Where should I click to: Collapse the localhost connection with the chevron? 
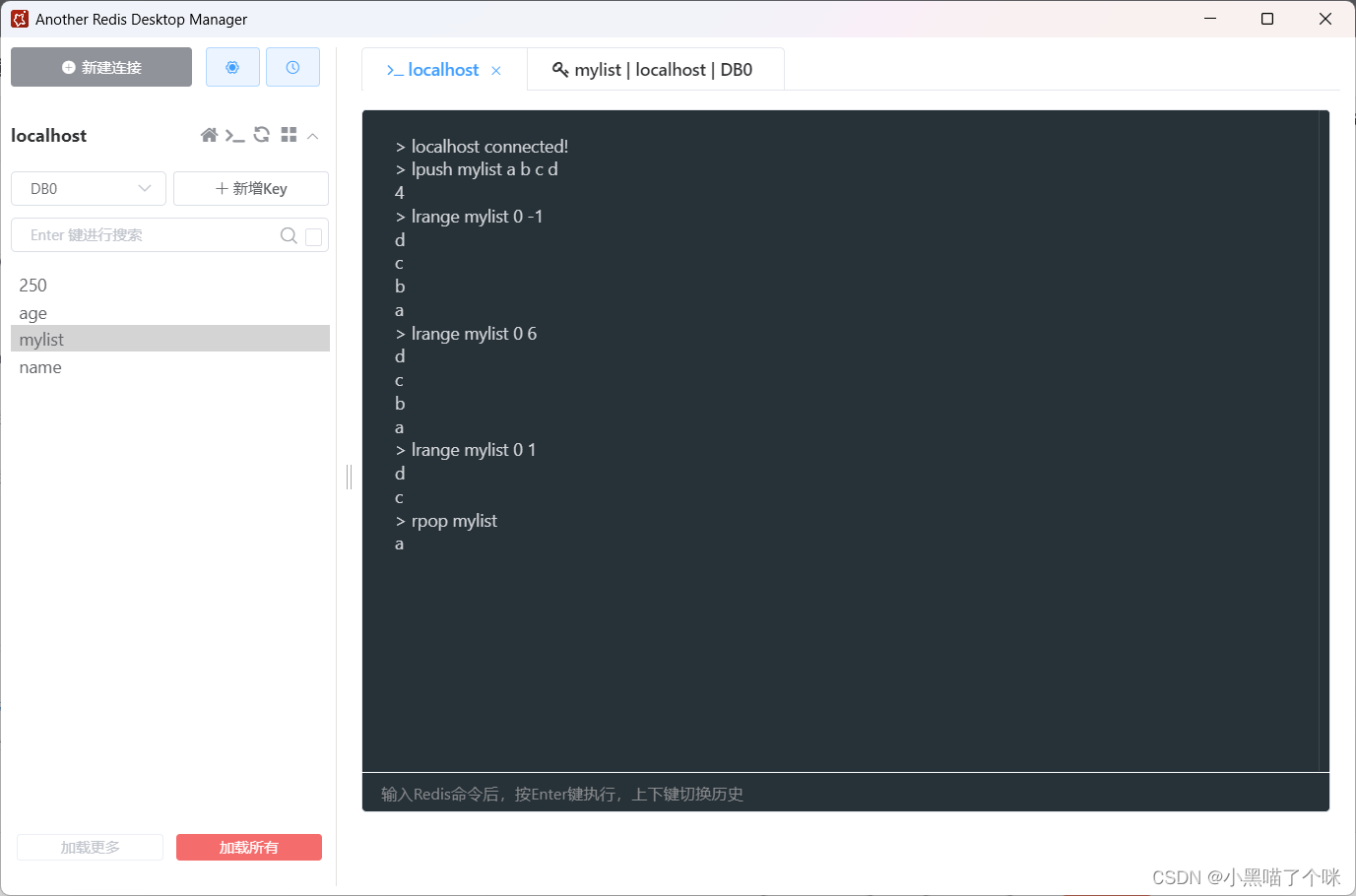[312, 135]
